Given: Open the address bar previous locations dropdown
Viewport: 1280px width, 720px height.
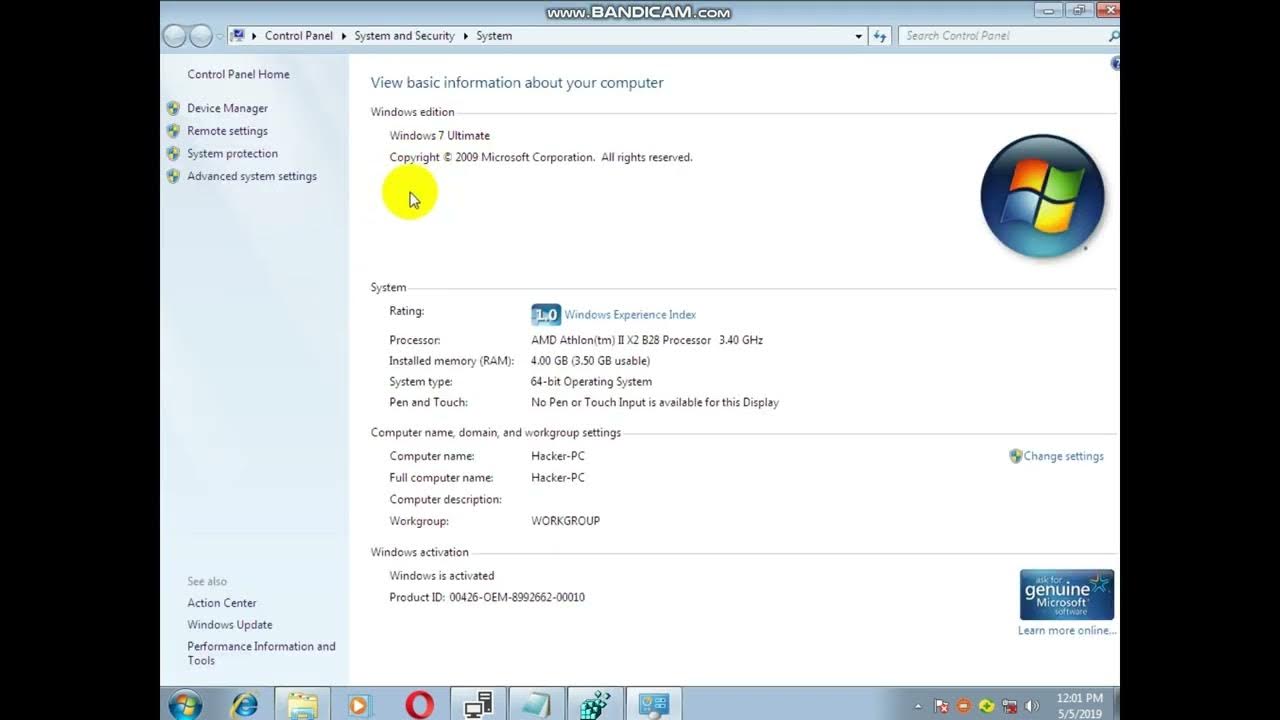Looking at the screenshot, I should point(858,36).
